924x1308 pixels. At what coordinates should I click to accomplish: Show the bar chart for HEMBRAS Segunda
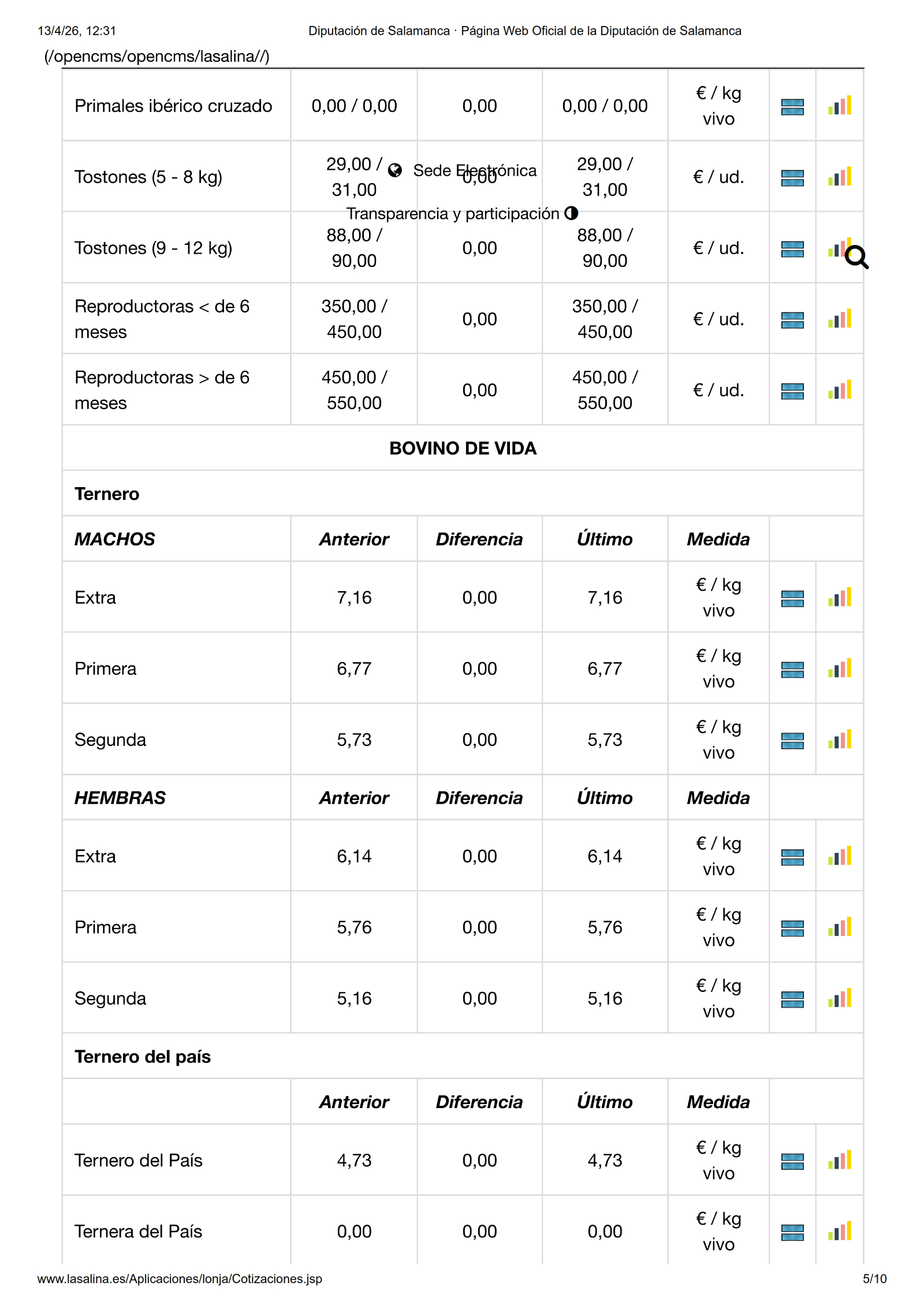839,998
